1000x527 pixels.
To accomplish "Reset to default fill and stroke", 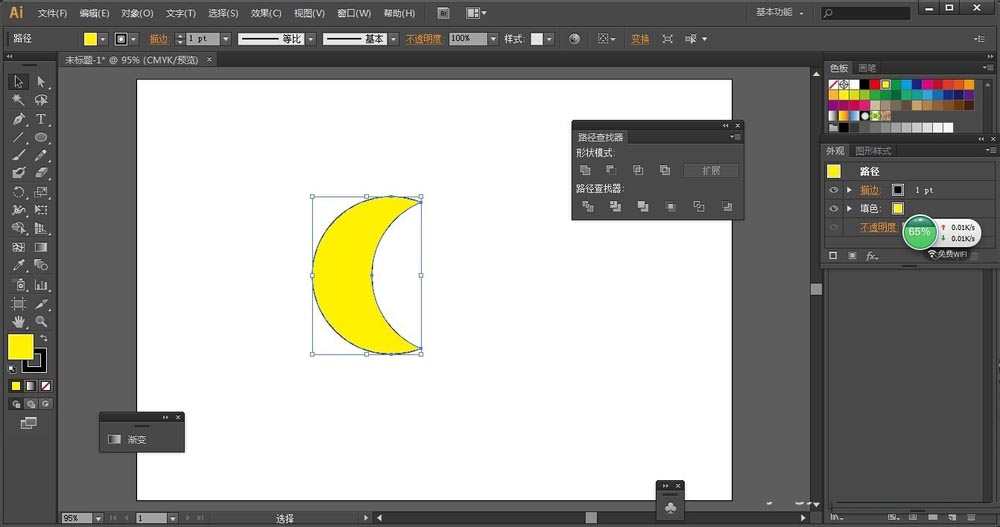I will point(13,369).
